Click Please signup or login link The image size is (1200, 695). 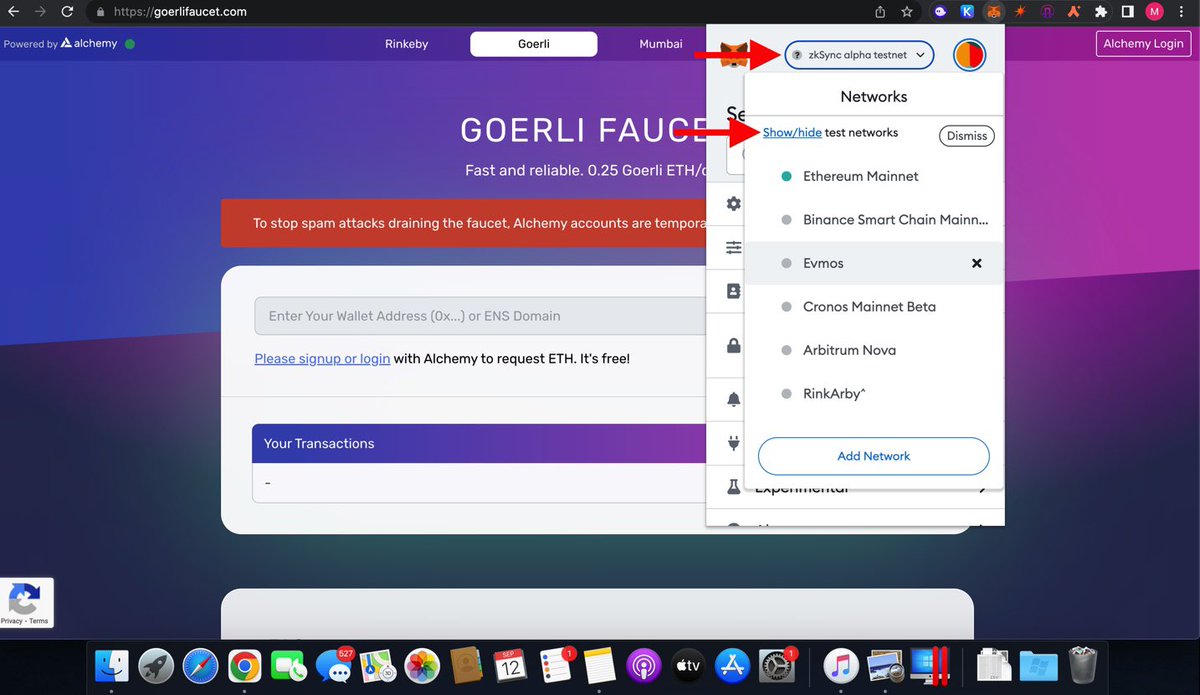click(322, 359)
